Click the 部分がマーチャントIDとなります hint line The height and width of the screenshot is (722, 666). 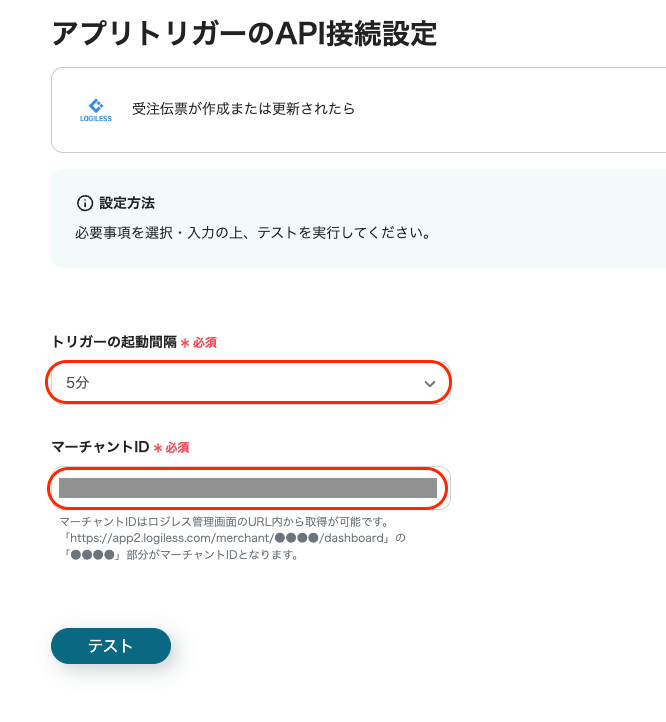pyautogui.click(x=180, y=554)
